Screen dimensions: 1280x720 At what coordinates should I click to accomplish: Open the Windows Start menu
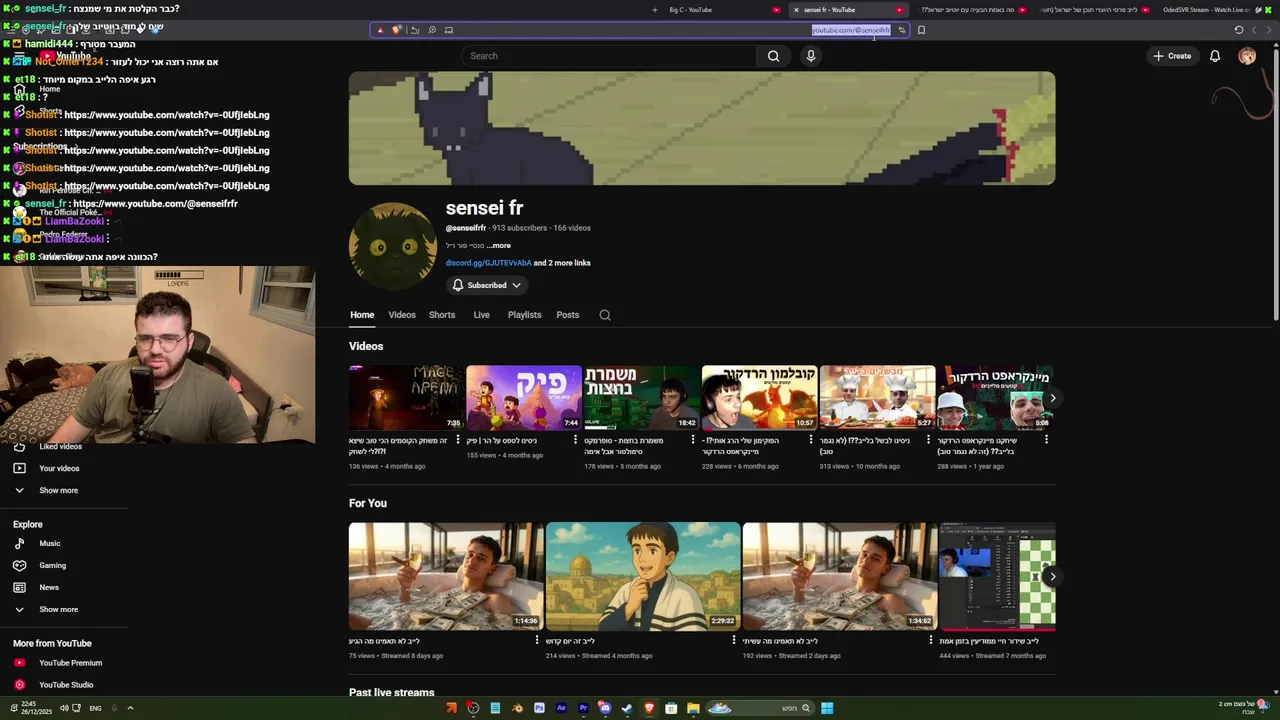827,708
